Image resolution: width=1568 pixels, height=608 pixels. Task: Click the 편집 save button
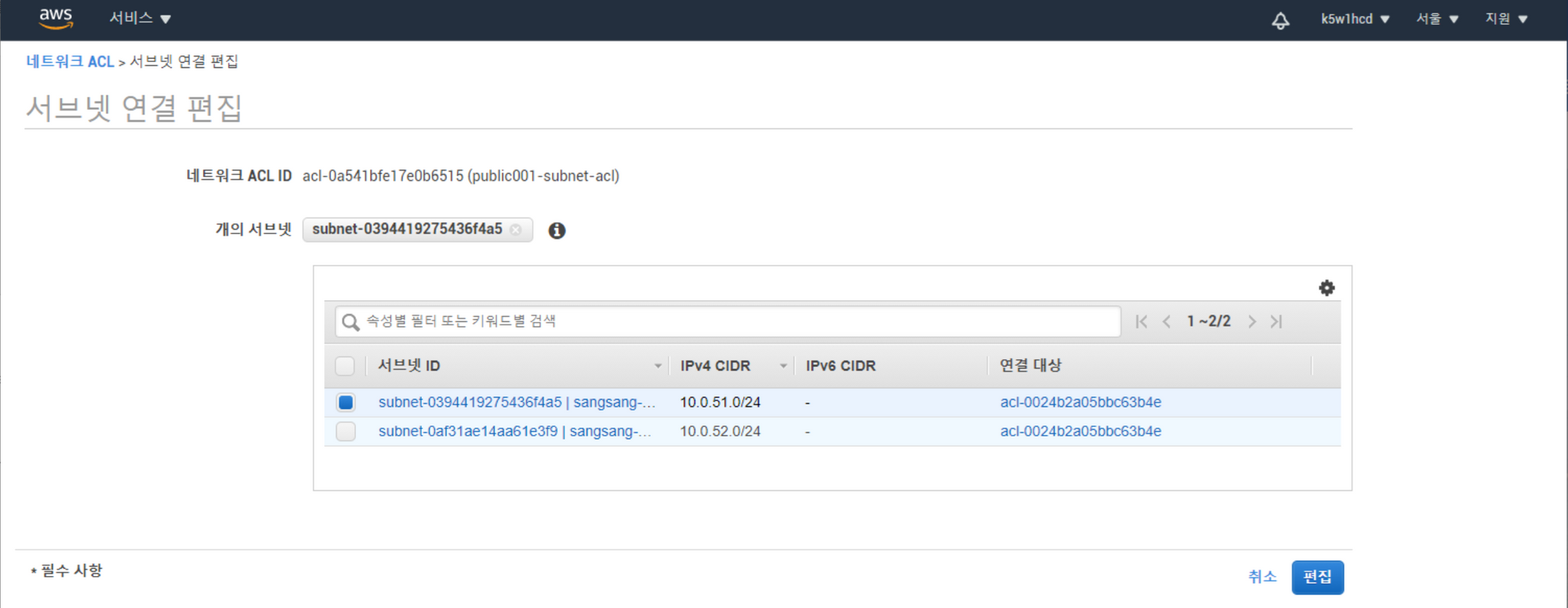tap(1317, 577)
